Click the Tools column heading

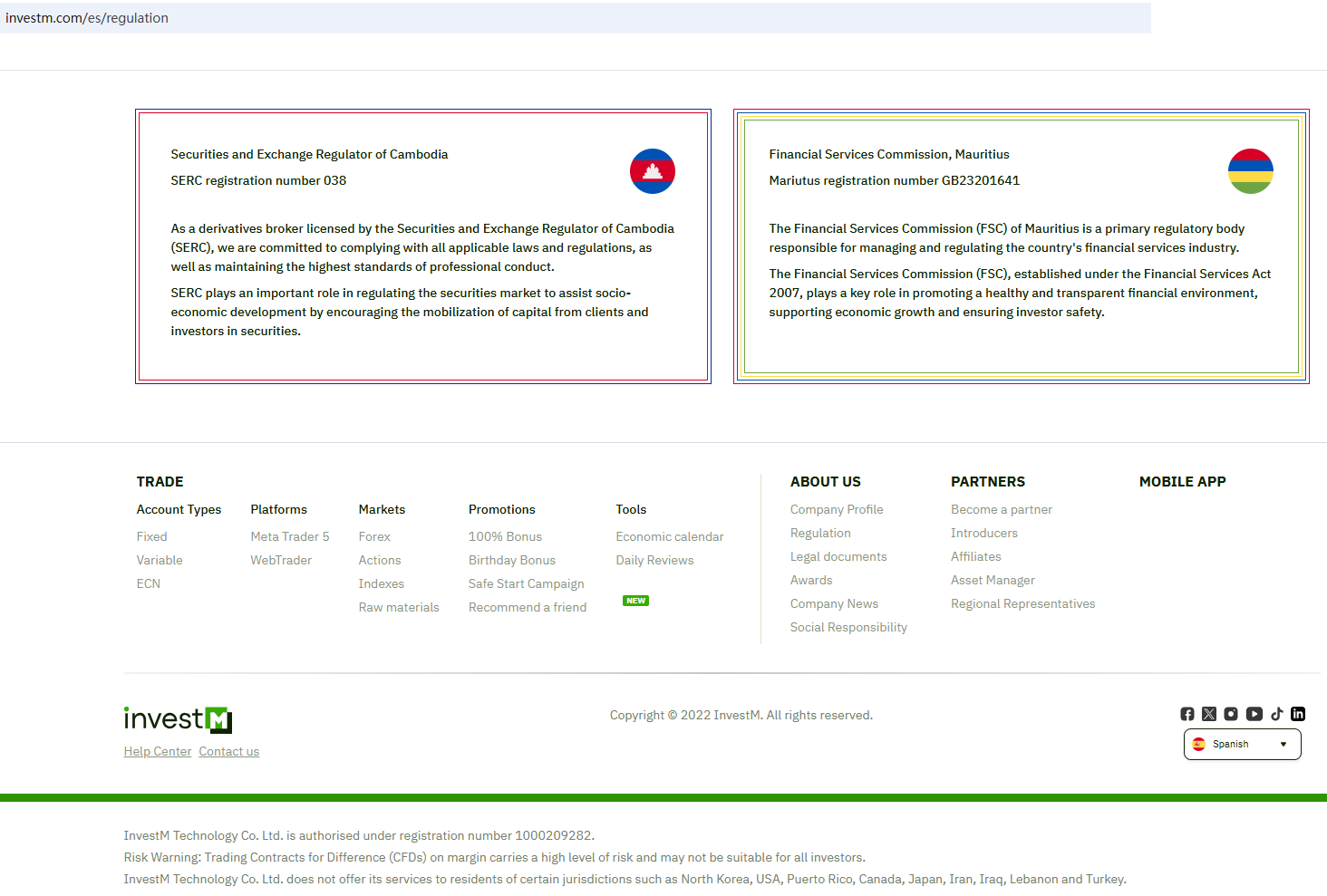[631, 509]
